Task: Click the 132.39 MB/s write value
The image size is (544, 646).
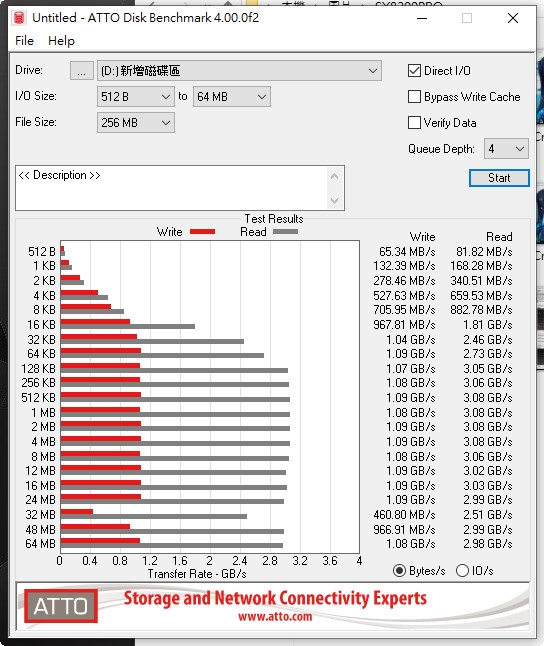Action: 404,266
